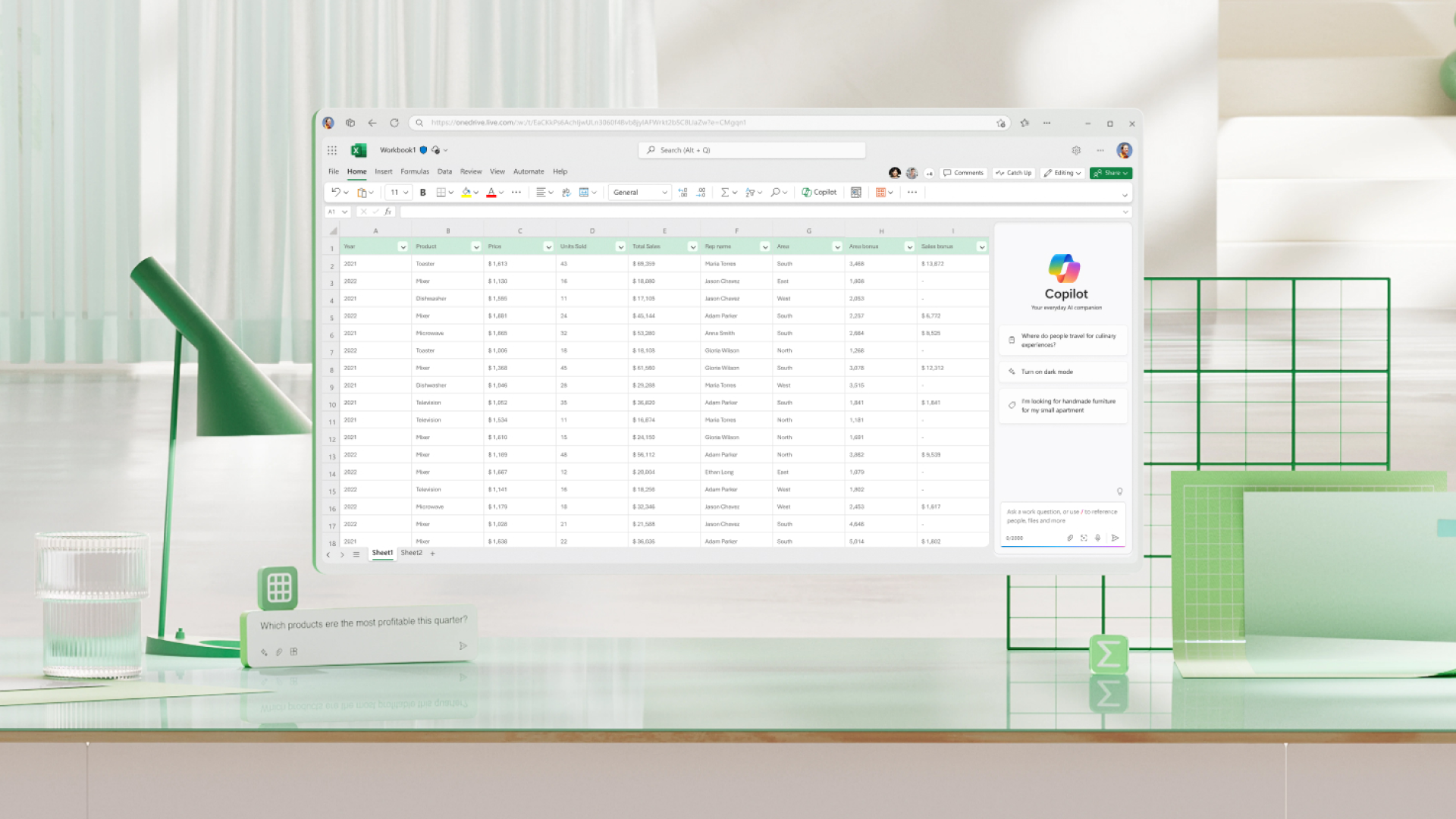
Task: Expand the General number format dropdown
Action: pyautogui.click(x=664, y=193)
